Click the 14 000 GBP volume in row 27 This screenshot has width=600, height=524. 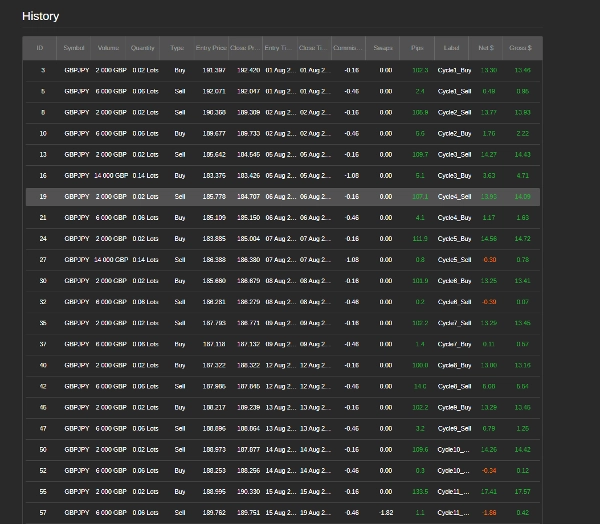click(x=111, y=260)
